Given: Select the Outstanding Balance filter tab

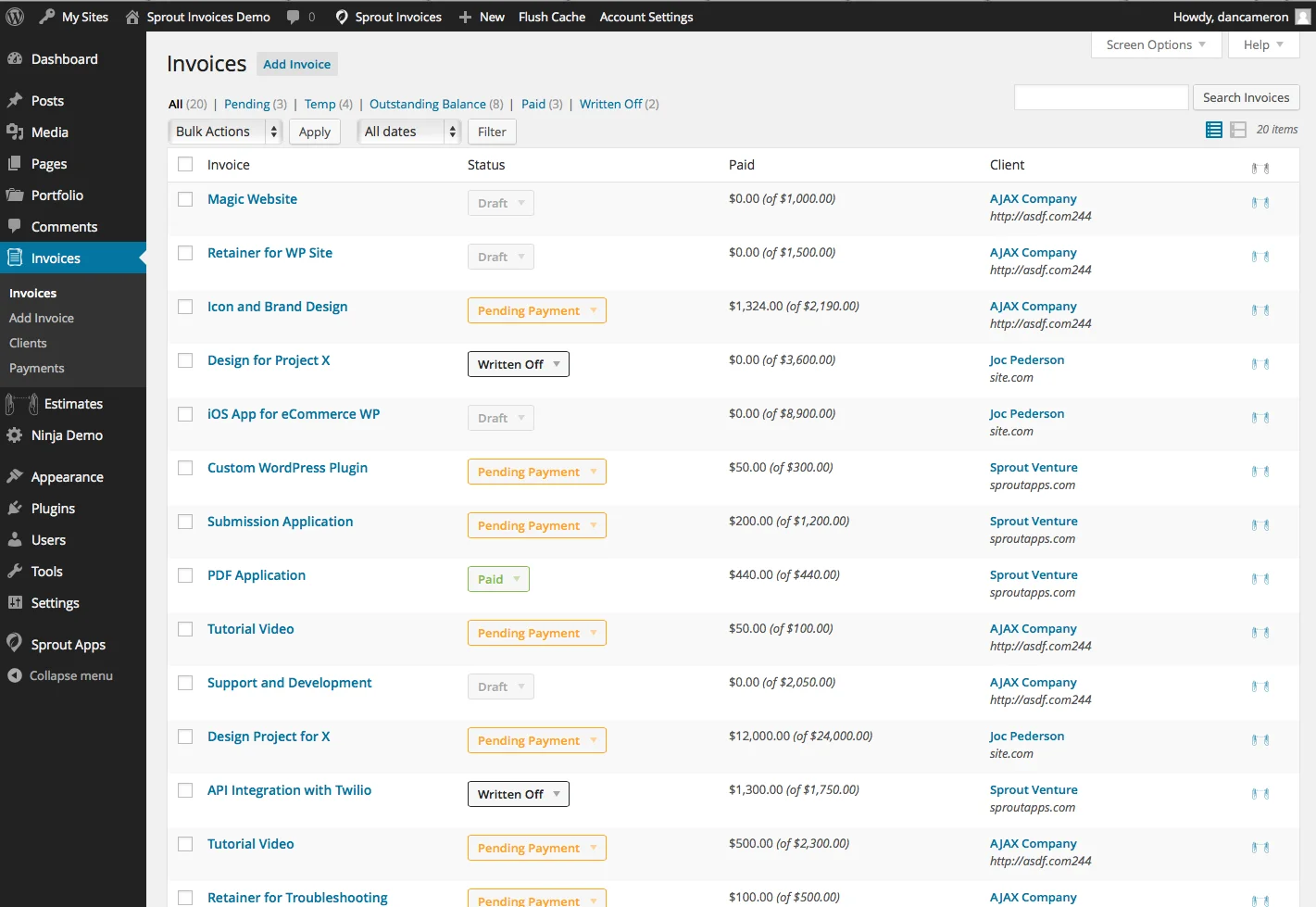Looking at the screenshot, I should click(x=428, y=104).
